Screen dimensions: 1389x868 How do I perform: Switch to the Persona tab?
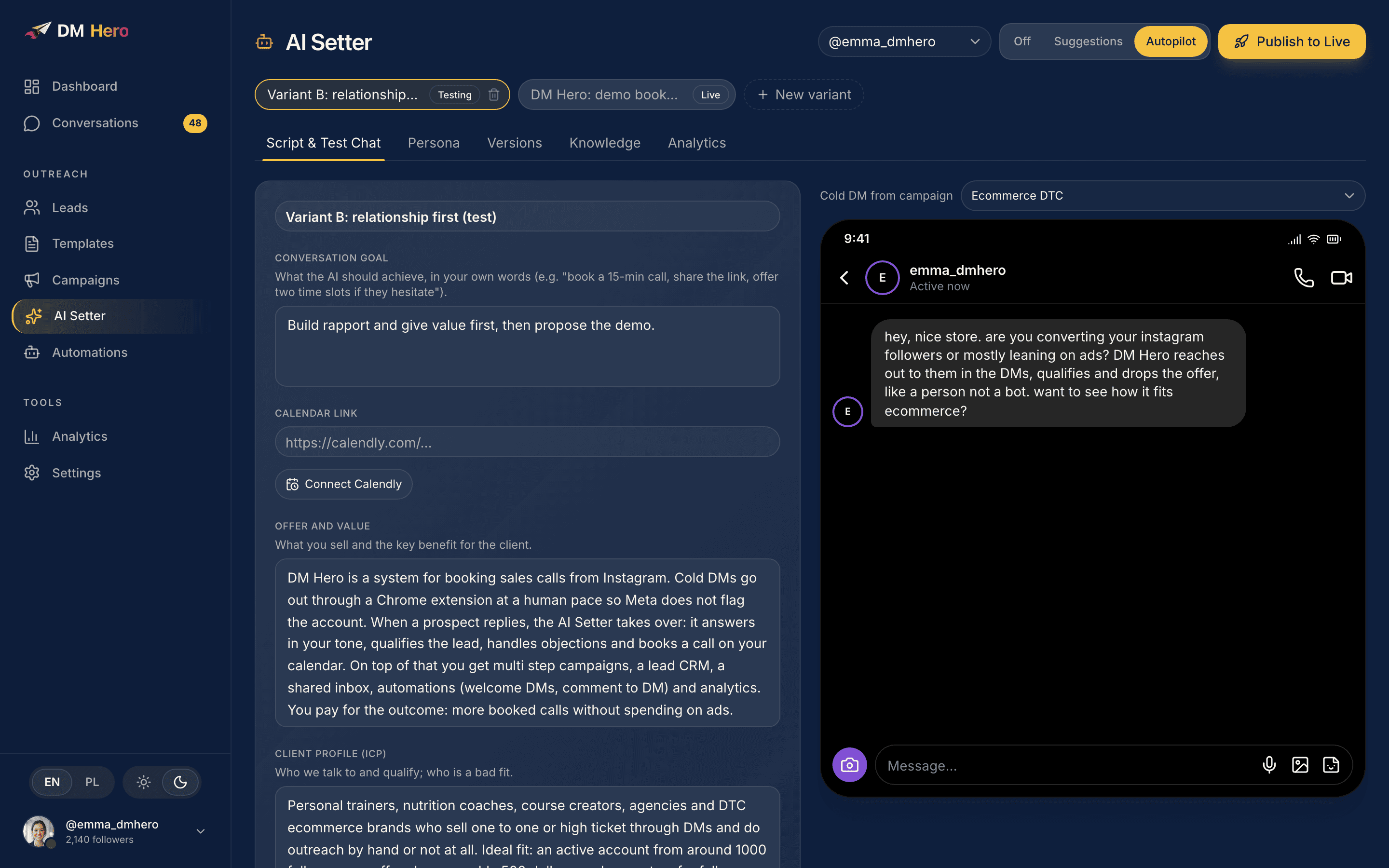click(x=434, y=143)
